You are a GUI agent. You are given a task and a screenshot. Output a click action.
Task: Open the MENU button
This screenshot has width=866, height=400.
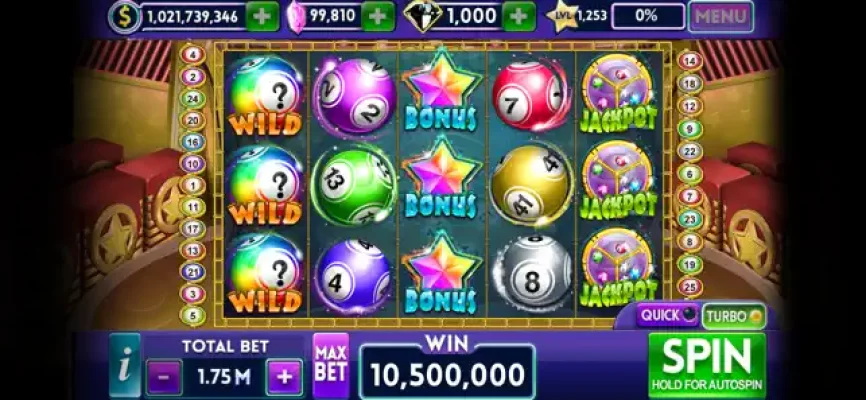[x=720, y=17]
